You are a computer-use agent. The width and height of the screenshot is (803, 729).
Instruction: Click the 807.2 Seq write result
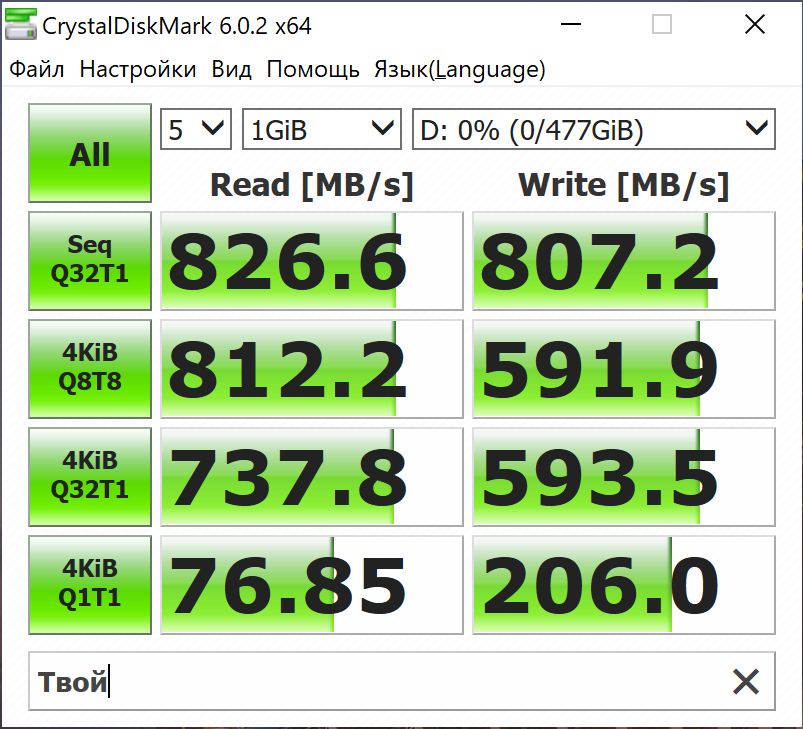coord(624,261)
